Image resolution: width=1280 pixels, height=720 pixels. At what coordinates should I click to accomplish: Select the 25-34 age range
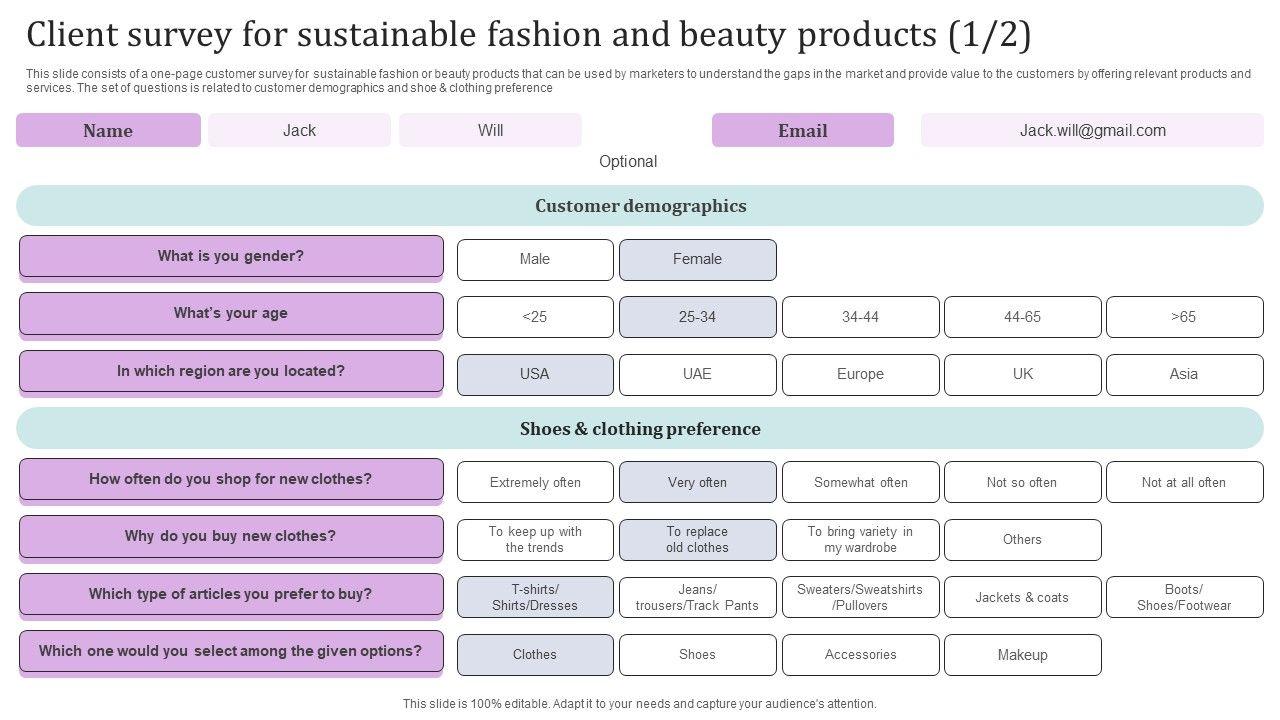coord(697,317)
